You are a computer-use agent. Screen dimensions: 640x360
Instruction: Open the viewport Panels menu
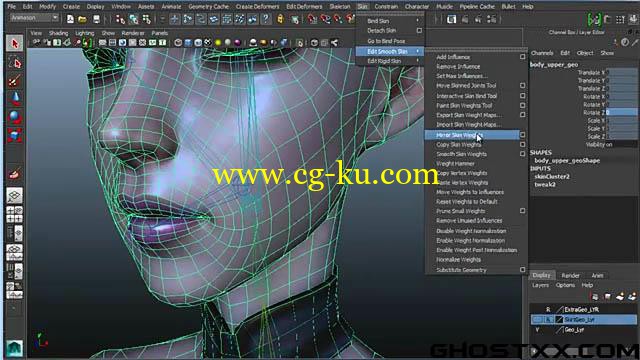(160, 33)
